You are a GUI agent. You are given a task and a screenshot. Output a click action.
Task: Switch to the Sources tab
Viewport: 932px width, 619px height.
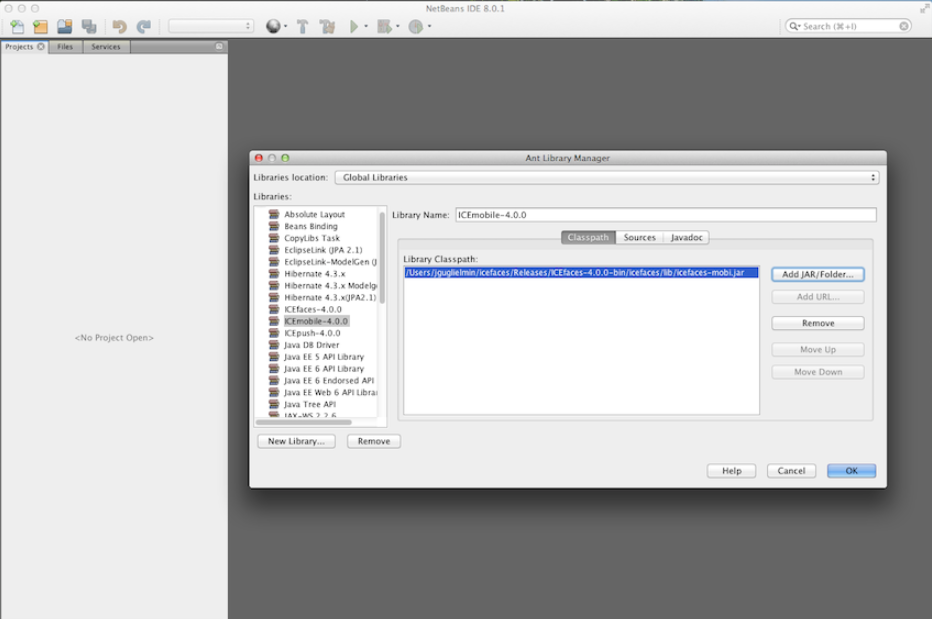point(639,238)
